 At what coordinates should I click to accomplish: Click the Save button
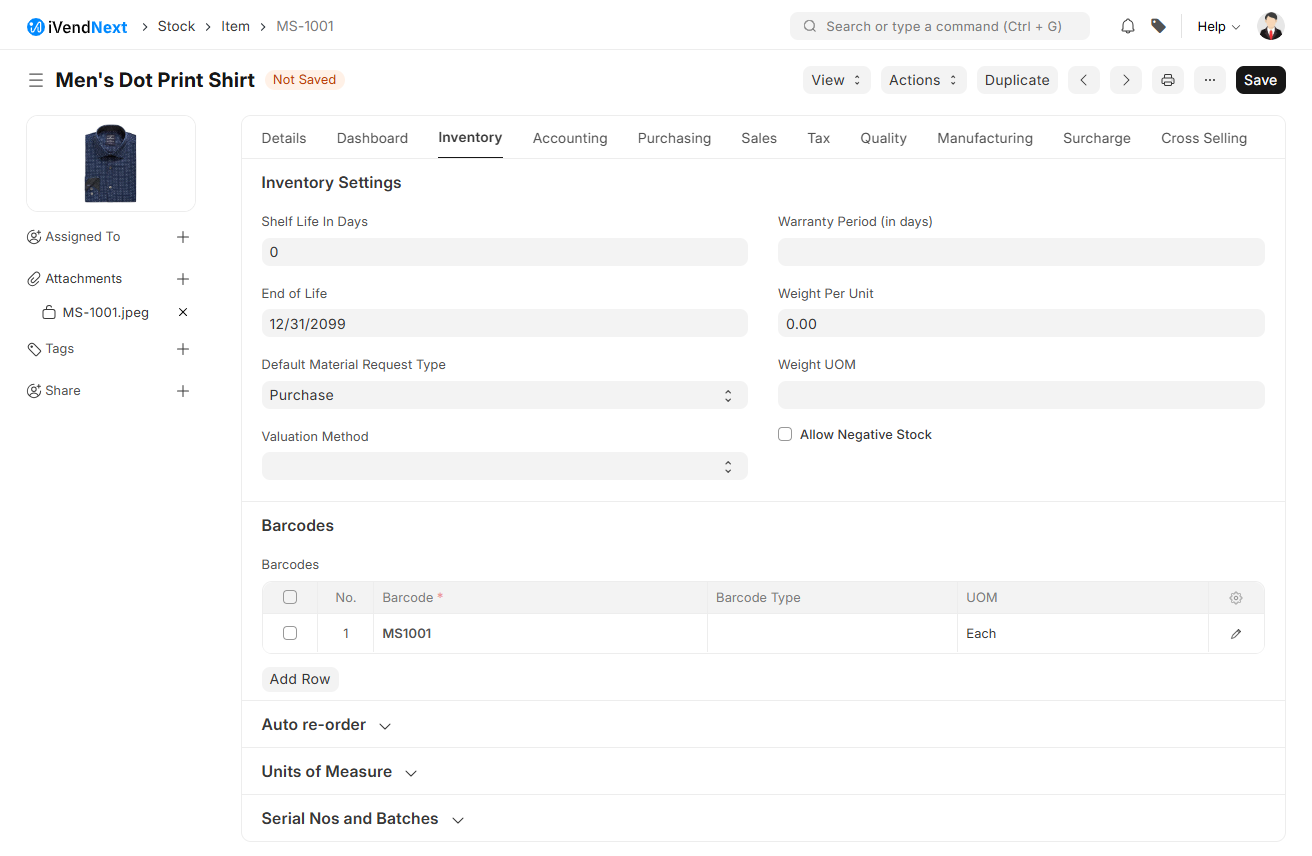tap(1261, 80)
